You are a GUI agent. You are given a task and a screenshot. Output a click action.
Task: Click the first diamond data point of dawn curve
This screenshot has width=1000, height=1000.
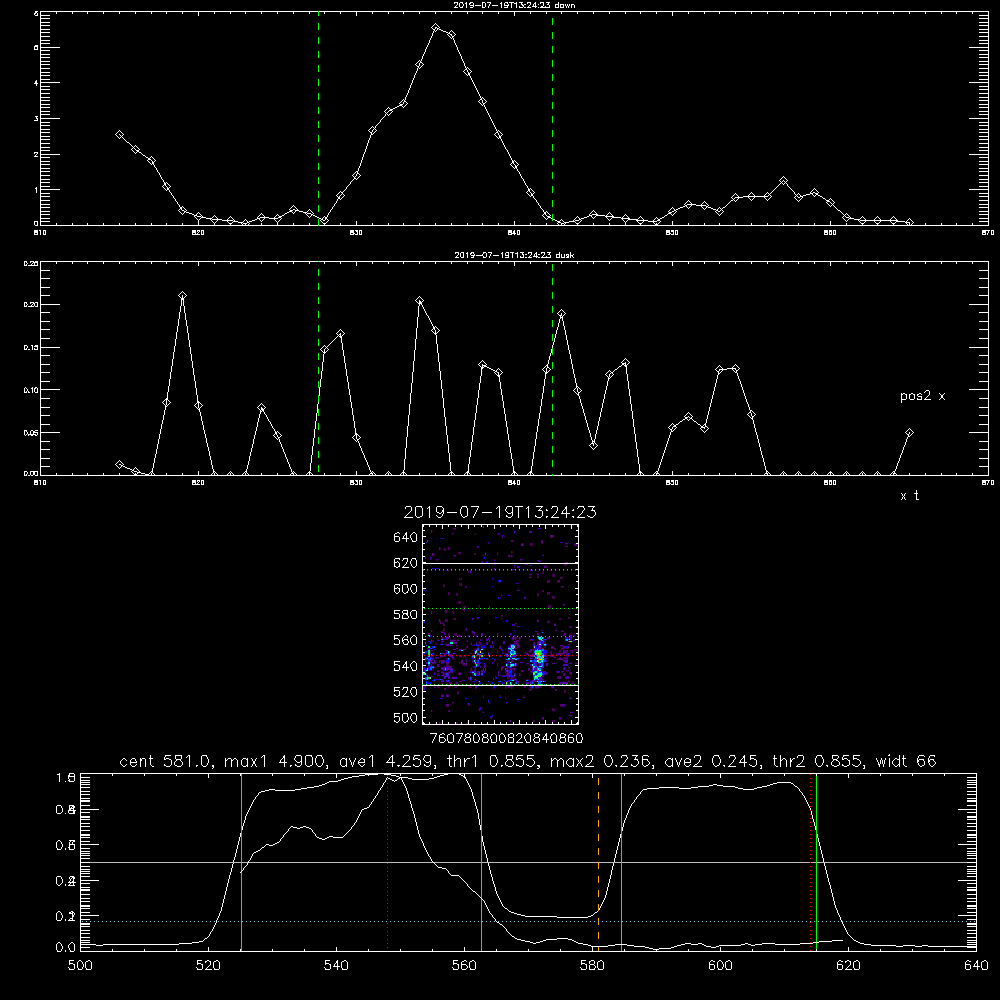coord(119,135)
